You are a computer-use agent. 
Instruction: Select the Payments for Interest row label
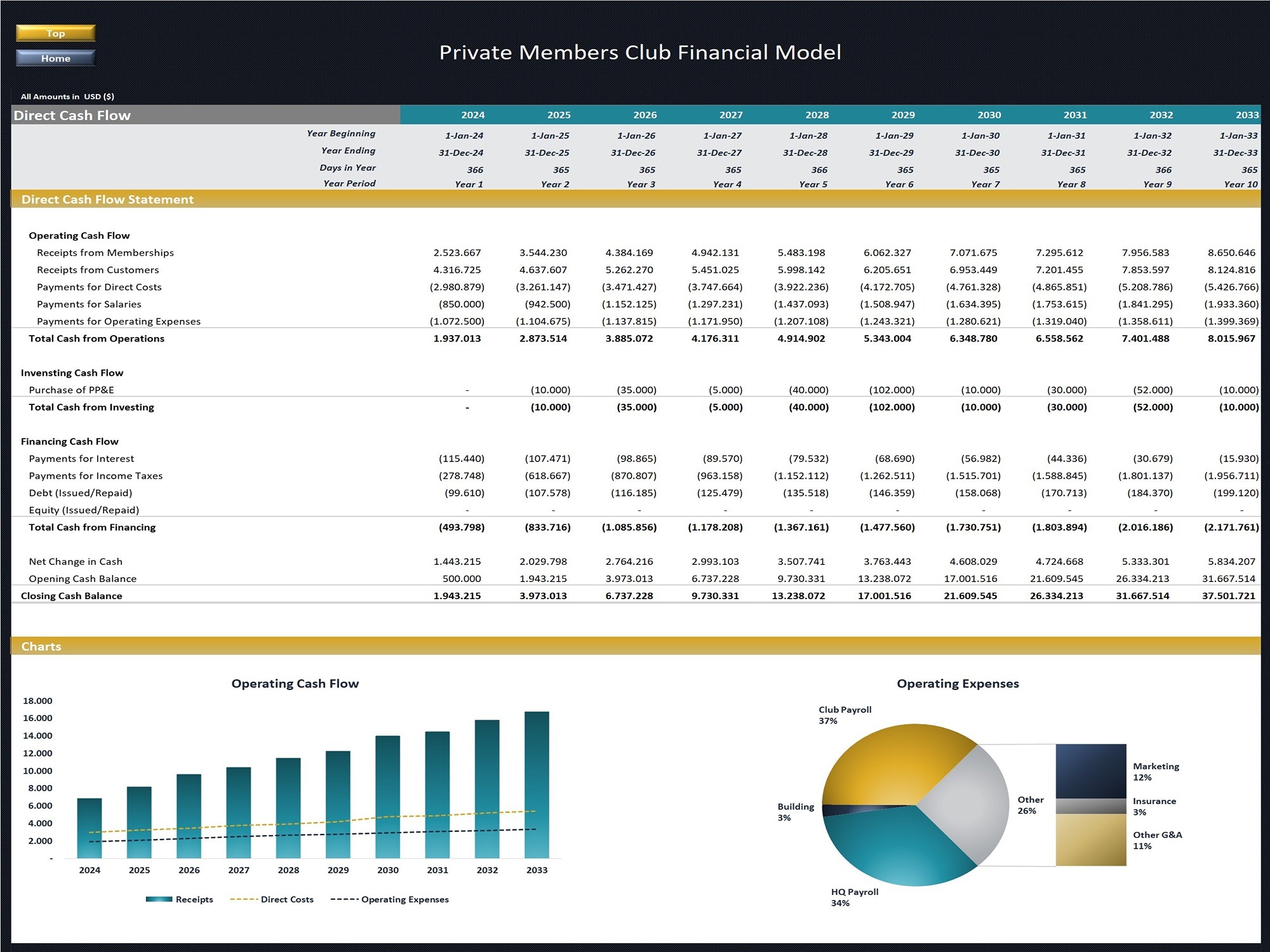click(x=81, y=458)
